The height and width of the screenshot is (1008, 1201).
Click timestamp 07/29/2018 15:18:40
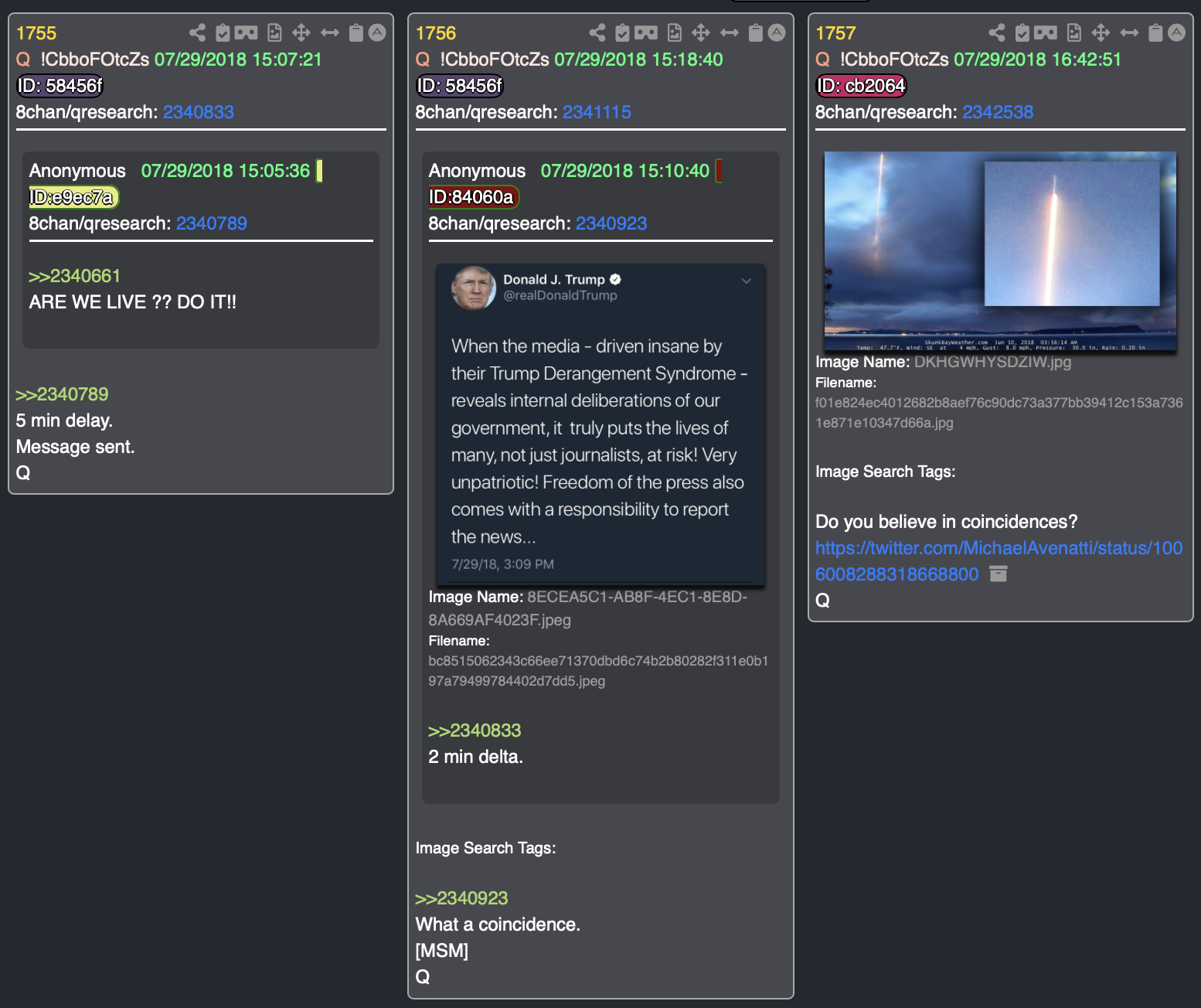(x=638, y=60)
